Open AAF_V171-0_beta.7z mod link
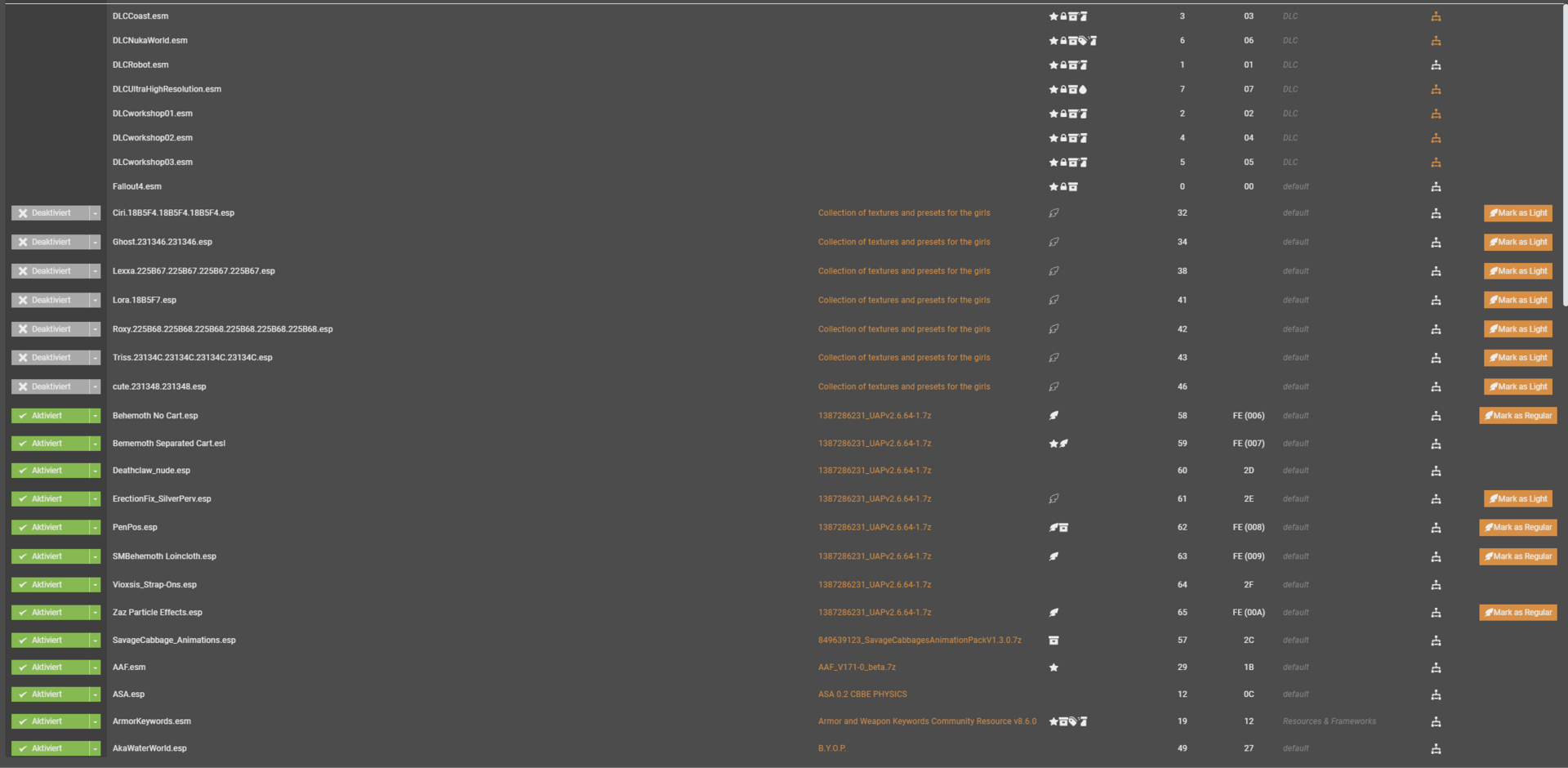The height and width of the screenshot is (768, 1568). tap(857, 668)
